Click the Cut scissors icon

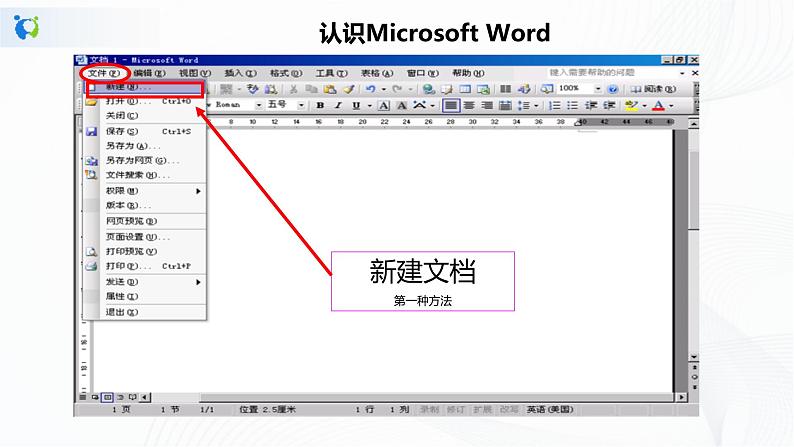(x=293, y=89)
